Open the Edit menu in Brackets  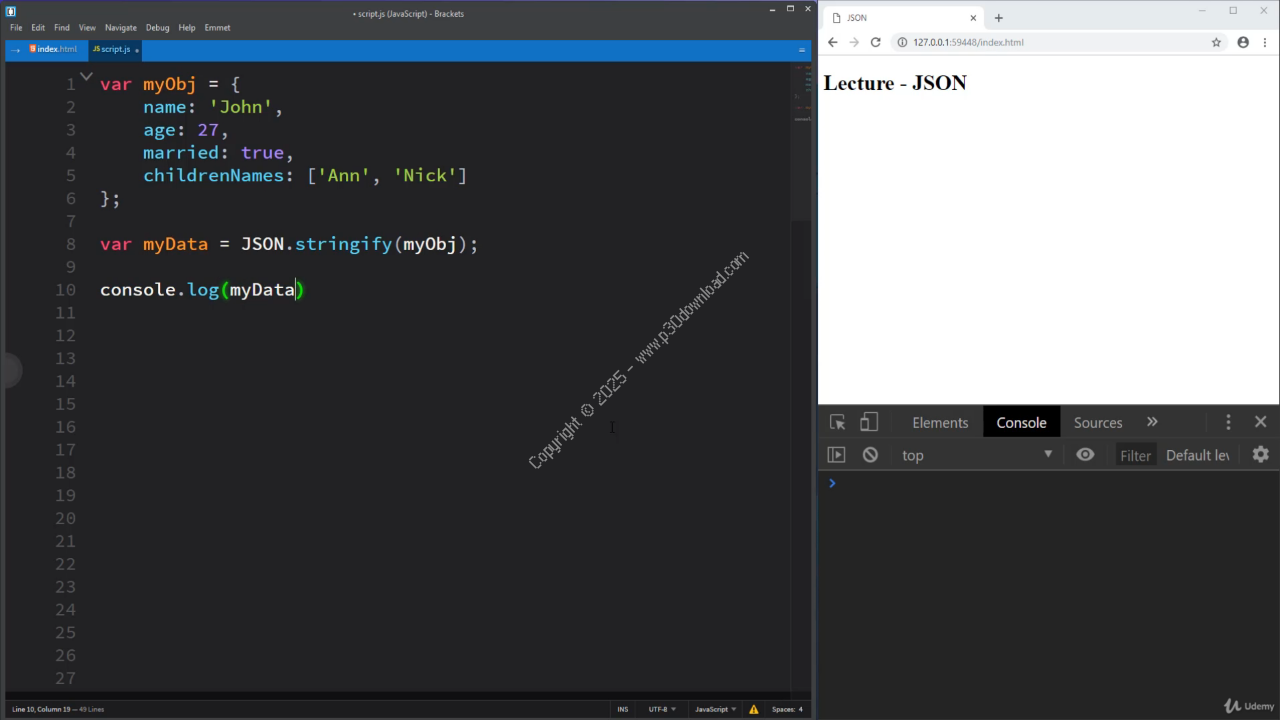(38, 28)
